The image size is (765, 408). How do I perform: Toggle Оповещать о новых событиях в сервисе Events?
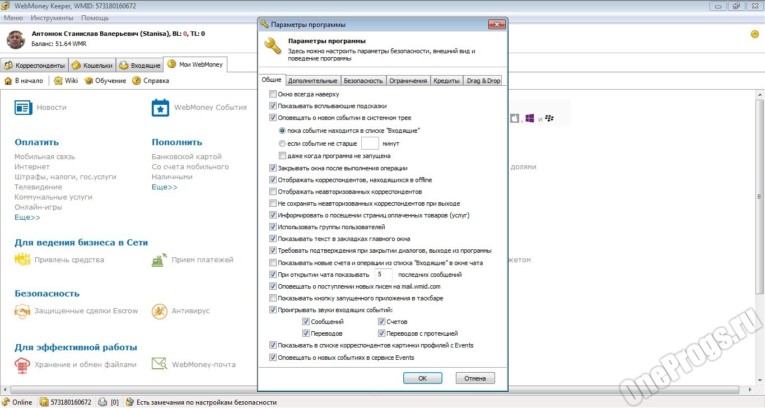(273, 358)
